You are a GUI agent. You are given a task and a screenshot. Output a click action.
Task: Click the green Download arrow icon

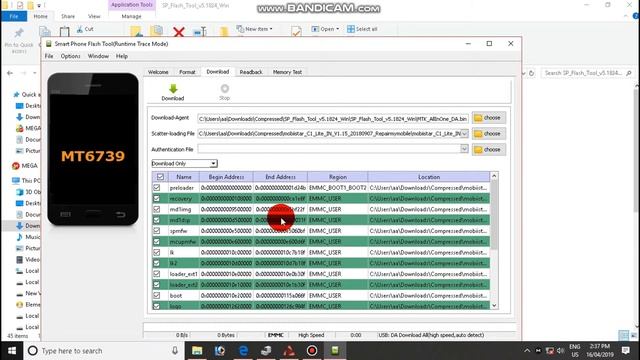tap(173, 89)
